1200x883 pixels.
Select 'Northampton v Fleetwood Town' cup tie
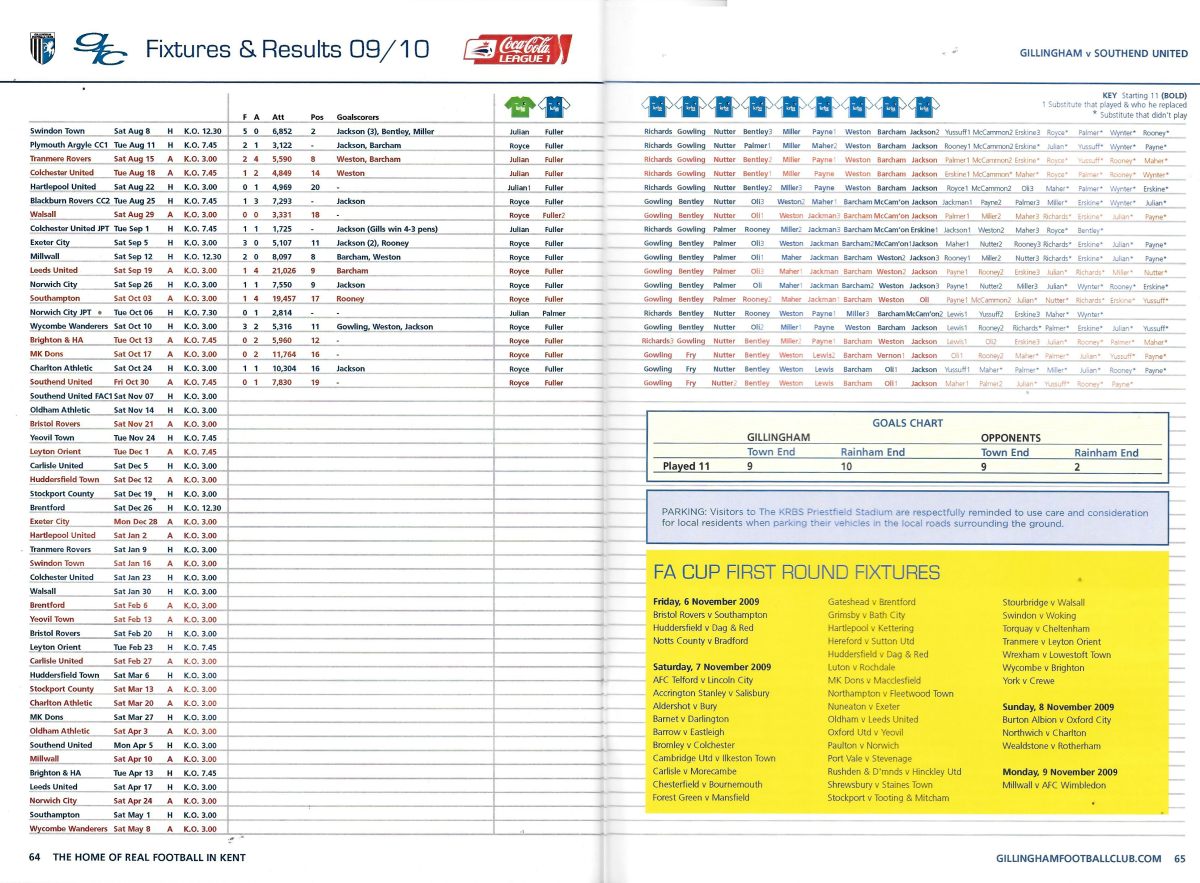pyautogui.click(x=891, y=693)
